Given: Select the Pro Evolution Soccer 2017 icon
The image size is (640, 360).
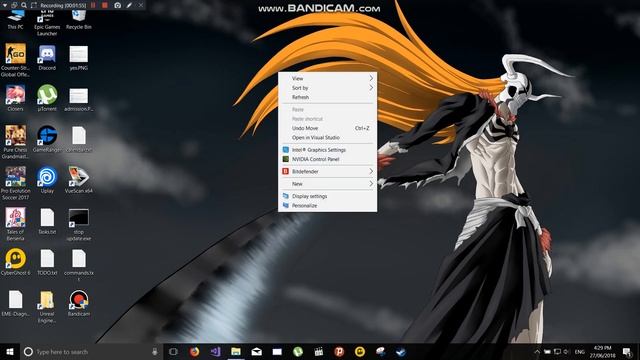Looking at the screenshot, I should [x=16, y=183].
